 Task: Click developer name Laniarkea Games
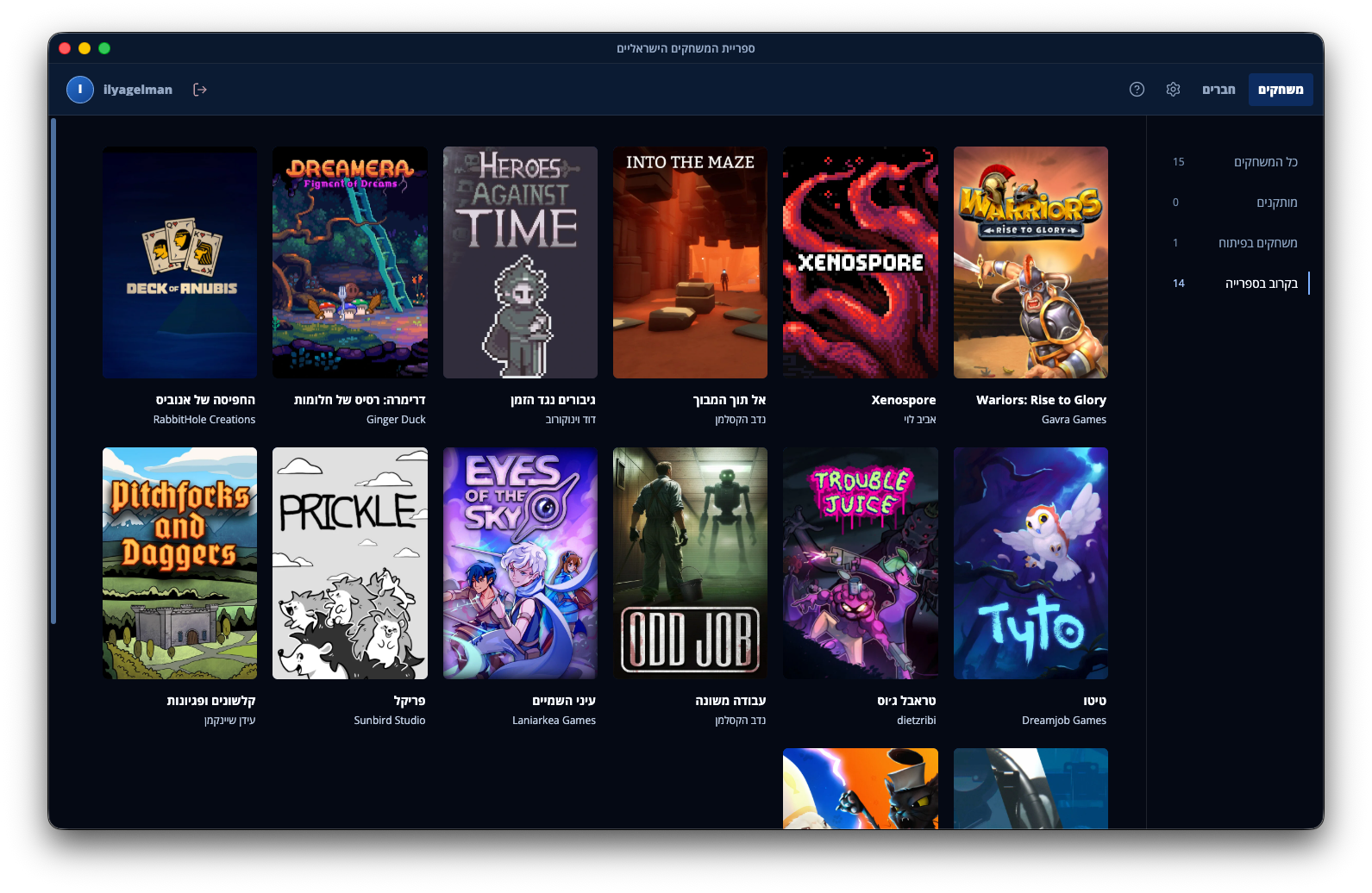tap(554, 721)
